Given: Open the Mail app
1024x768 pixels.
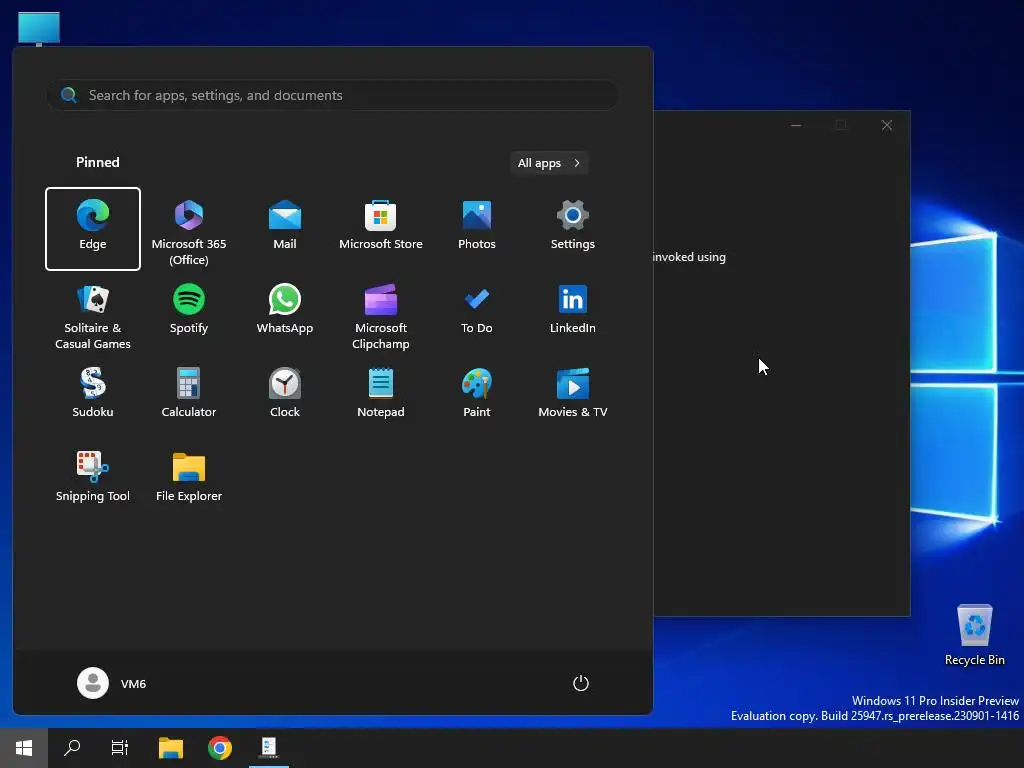Looking at the screenshot, I should 285,229.
